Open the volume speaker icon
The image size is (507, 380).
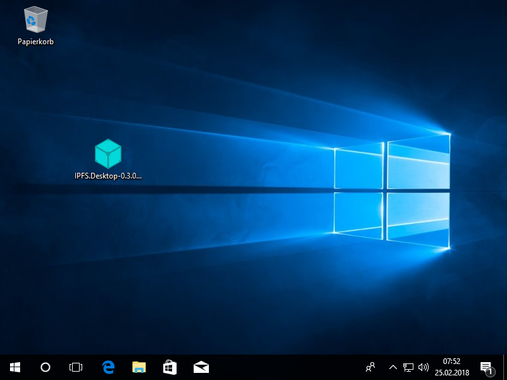coord(423,367)
